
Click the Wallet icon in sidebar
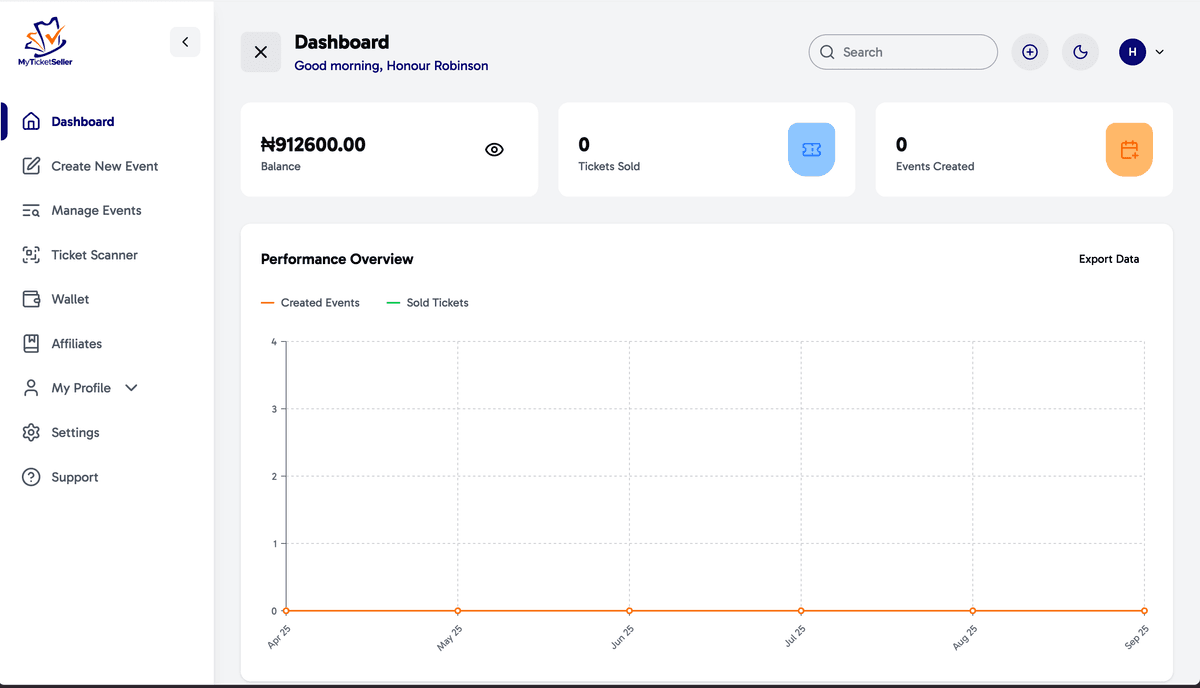31,299
